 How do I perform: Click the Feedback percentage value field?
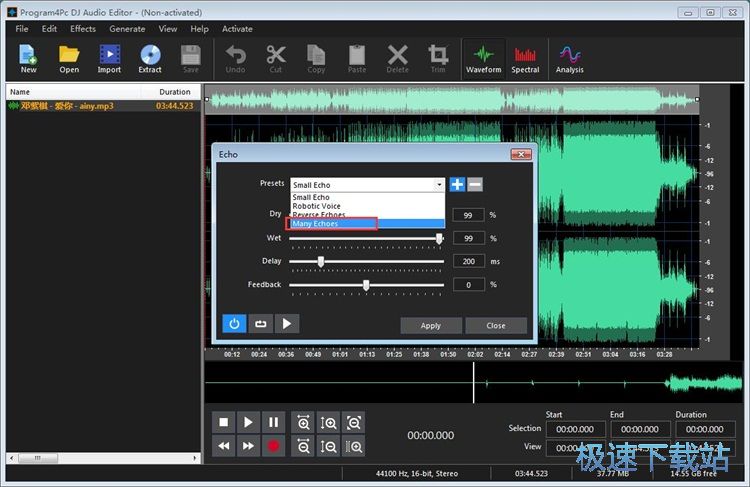[469, 285]
